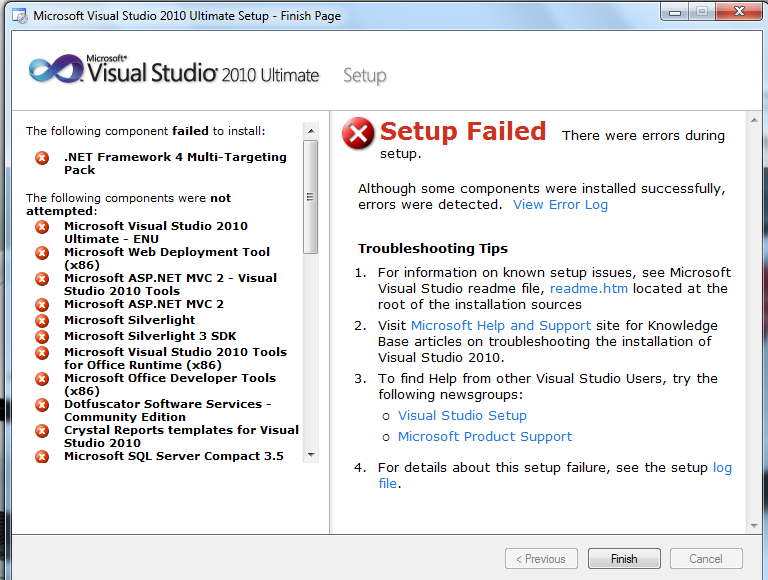The image size is (768, 580).
Task: Click error icon beside Dotfuscator Software Services
Action: click(x=42, y=405)
